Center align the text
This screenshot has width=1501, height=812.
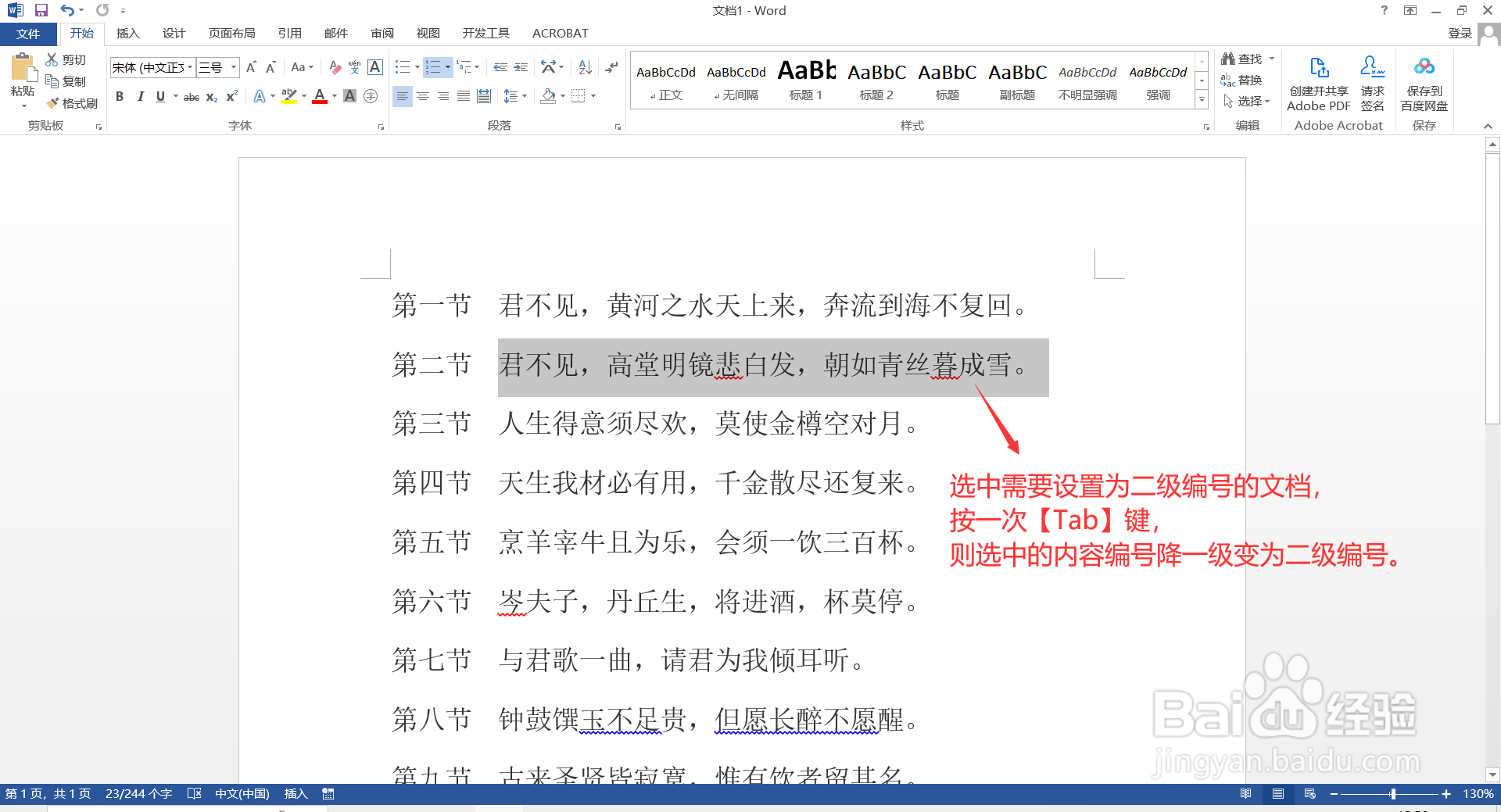423,96
